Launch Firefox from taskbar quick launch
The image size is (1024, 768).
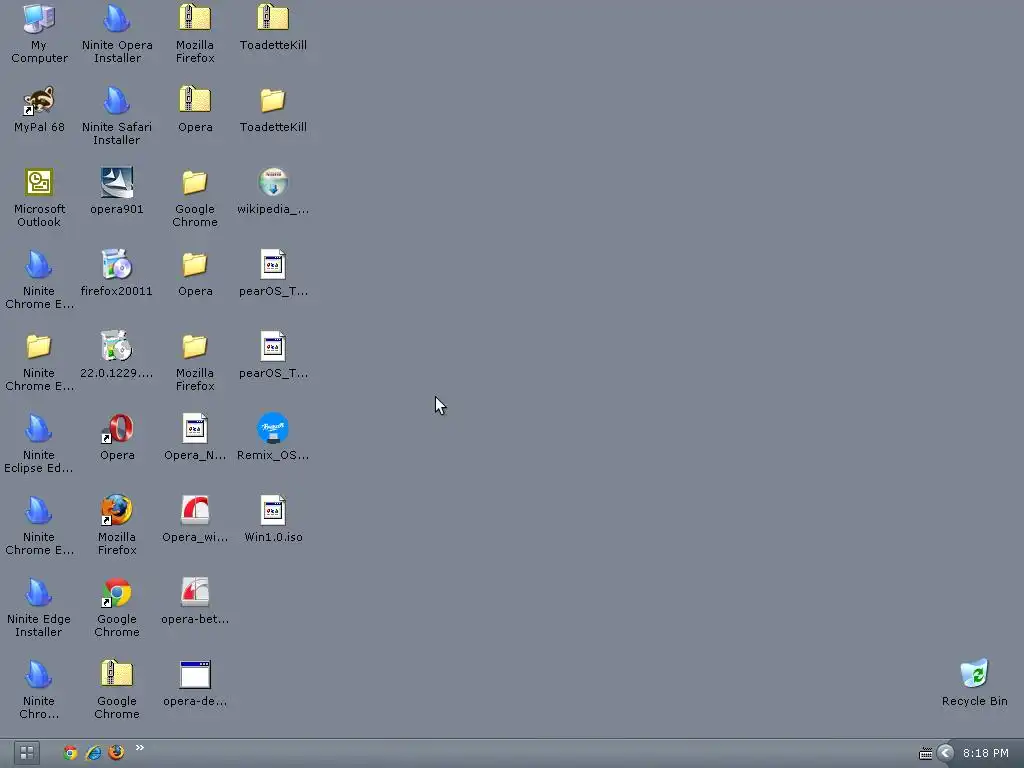(x=116, y=753)
